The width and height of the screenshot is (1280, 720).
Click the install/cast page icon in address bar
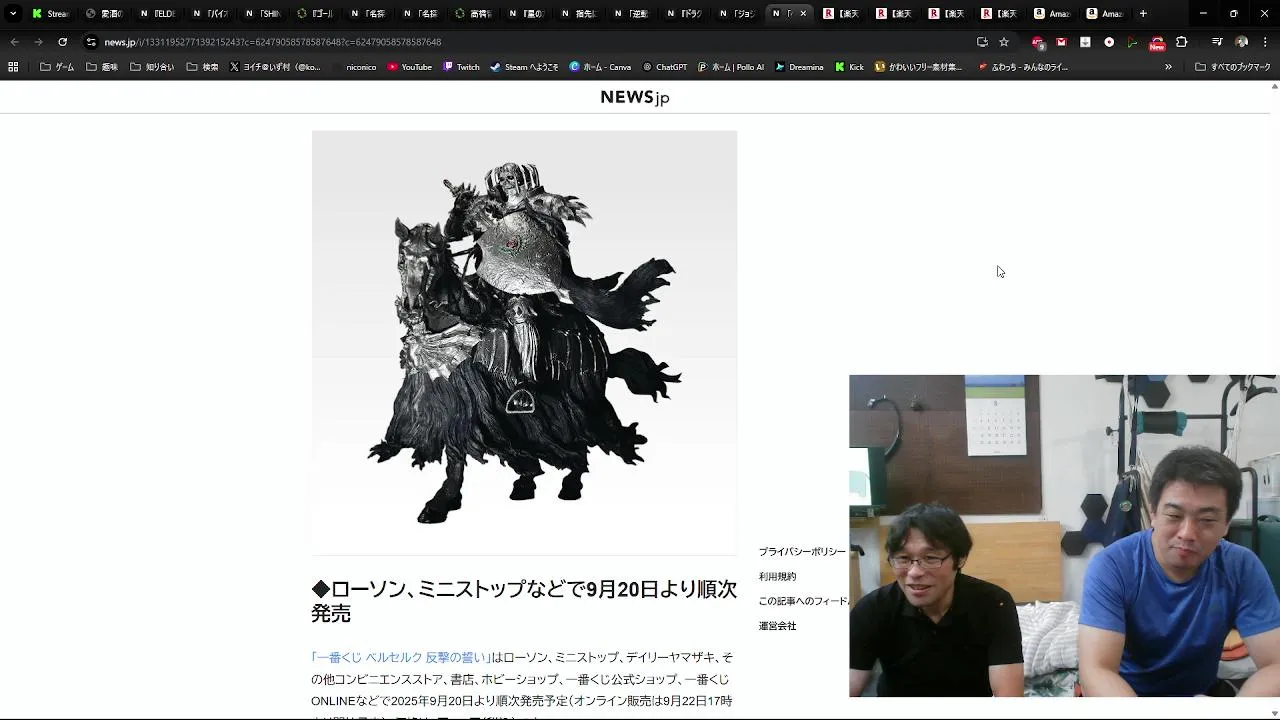click(982, 42)
